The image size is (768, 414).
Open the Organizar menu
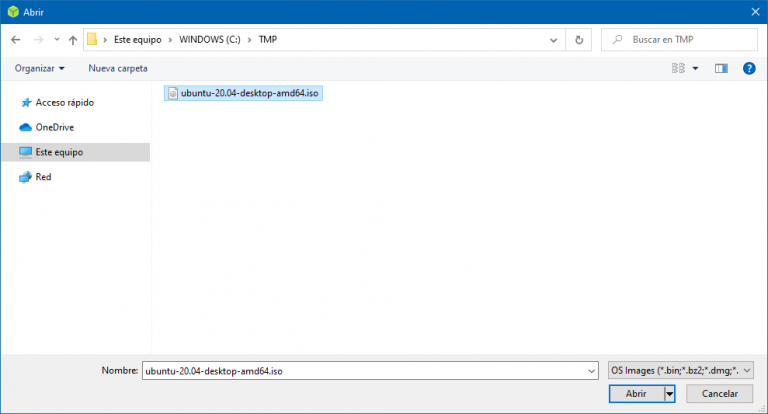(40, 68)
